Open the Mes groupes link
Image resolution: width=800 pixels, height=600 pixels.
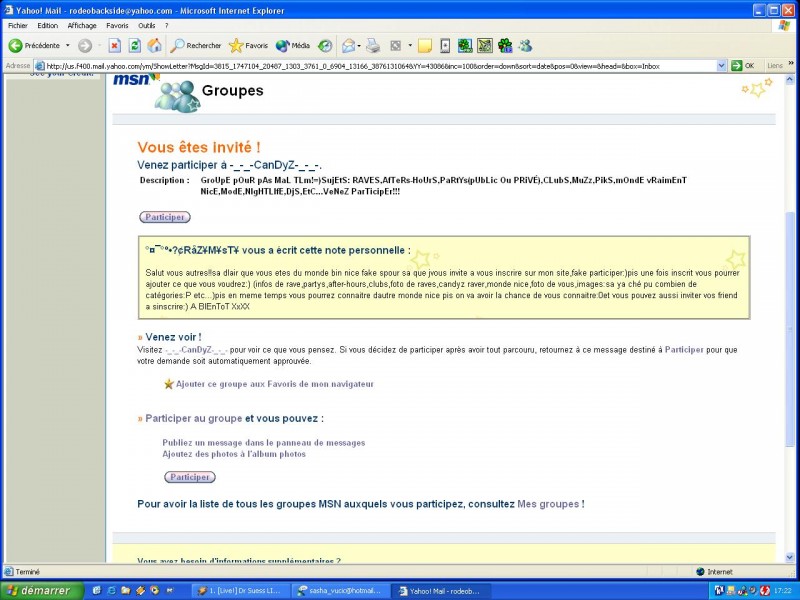point(548,504)
